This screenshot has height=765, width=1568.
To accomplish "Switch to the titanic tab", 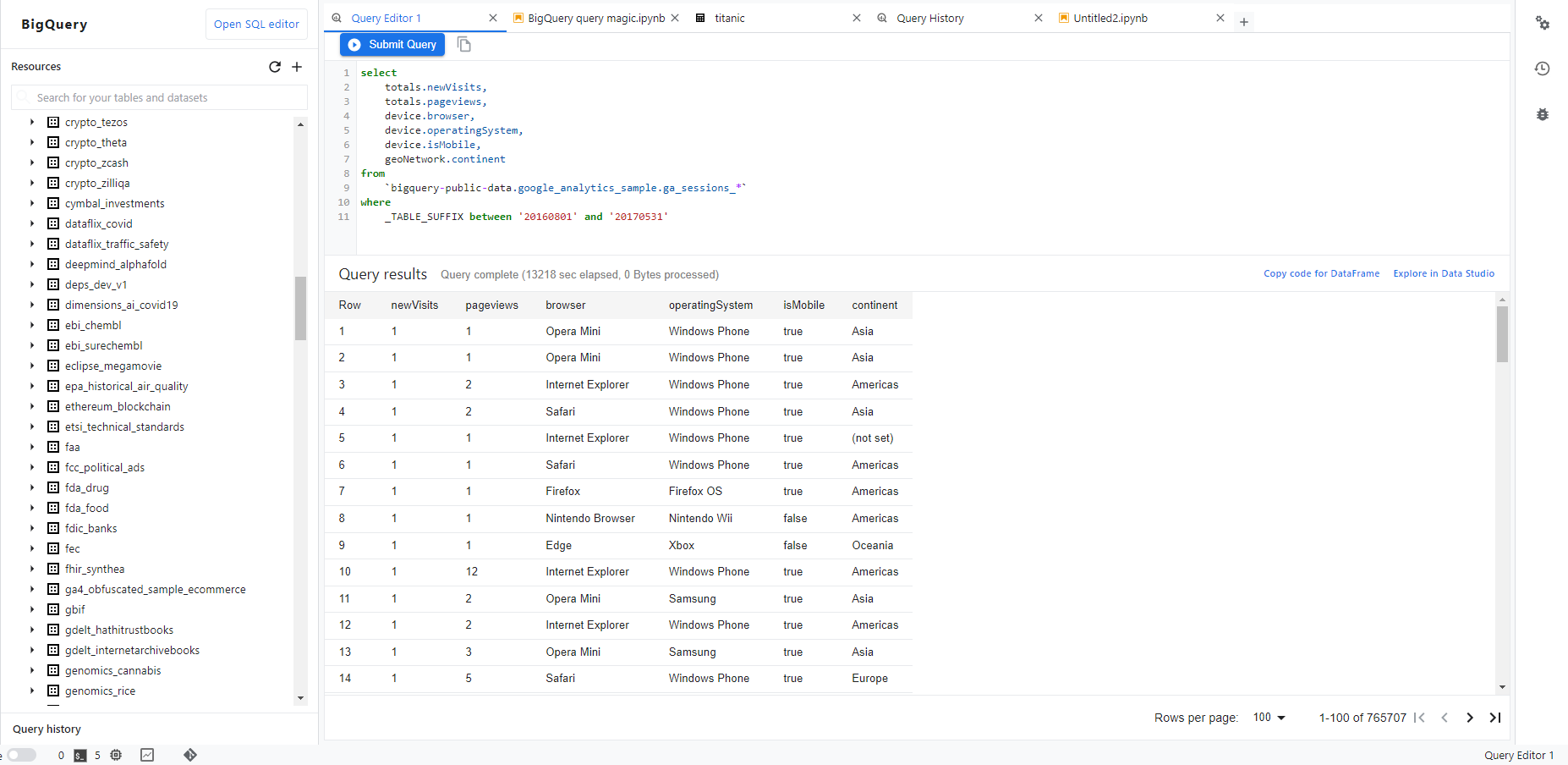I will coord(729,18).
